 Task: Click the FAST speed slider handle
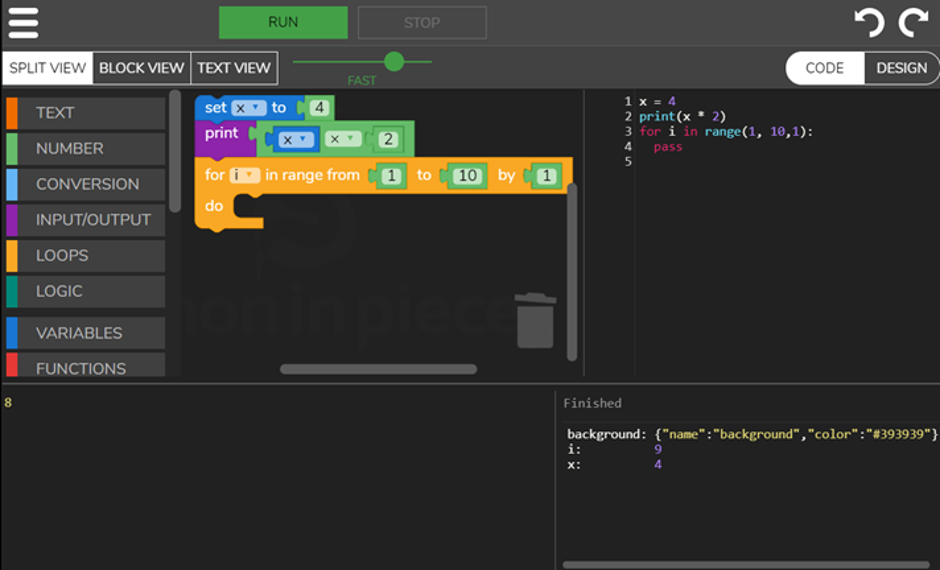coord(394,62)
